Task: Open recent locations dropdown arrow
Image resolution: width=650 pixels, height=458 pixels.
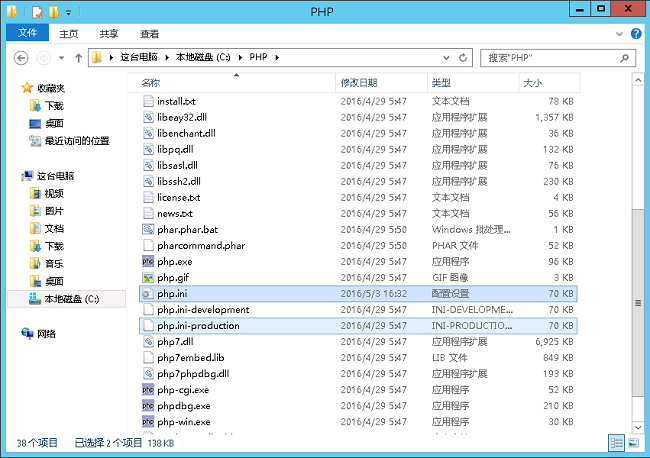Action: point(61,58)
